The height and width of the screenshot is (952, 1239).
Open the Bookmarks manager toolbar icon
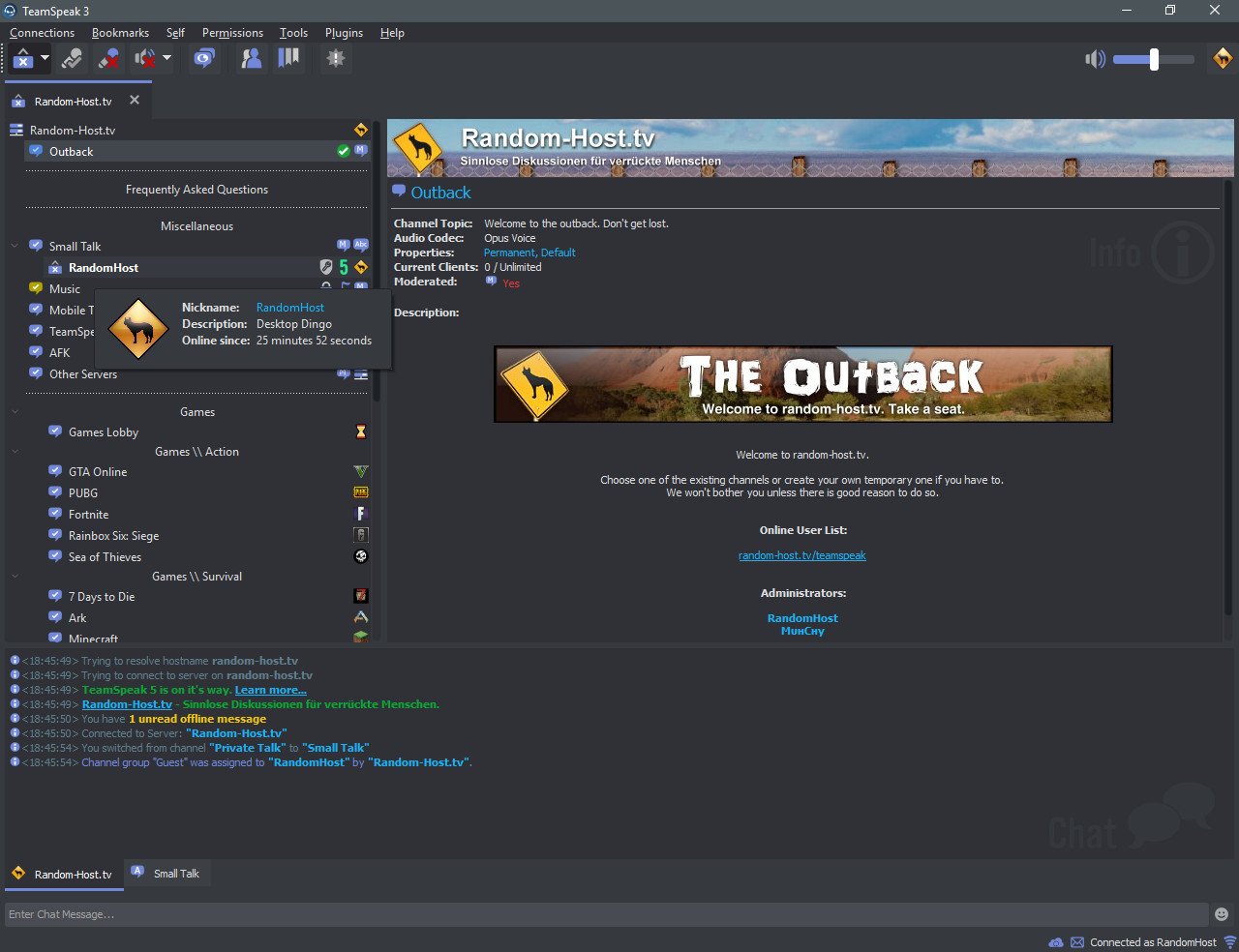[288, 59]
